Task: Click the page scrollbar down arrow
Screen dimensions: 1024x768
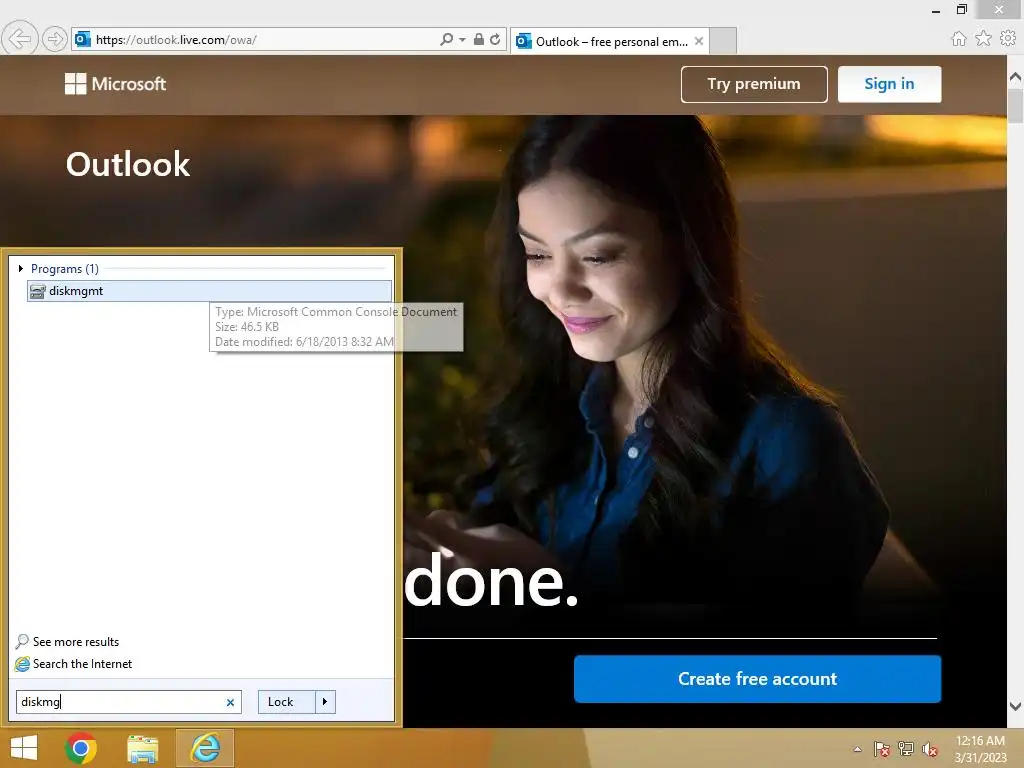Action: point(1015,706)
